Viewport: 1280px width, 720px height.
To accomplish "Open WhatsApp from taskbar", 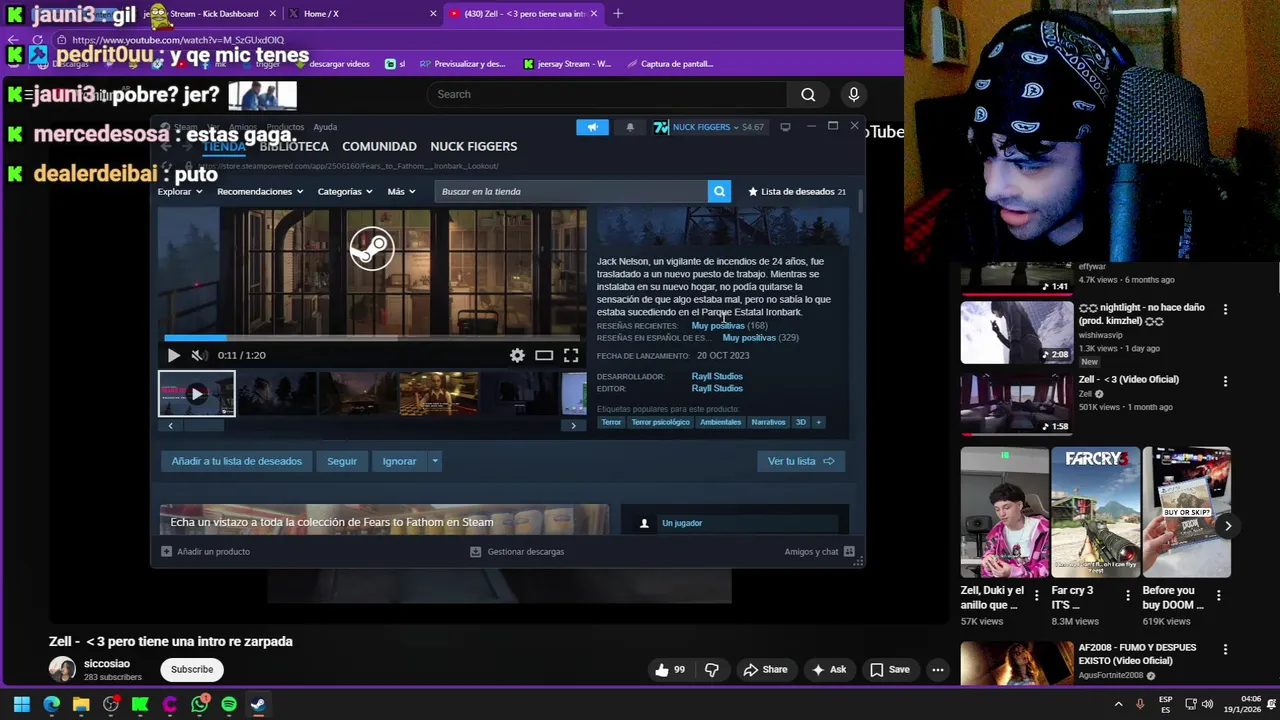I will (199, 704).
